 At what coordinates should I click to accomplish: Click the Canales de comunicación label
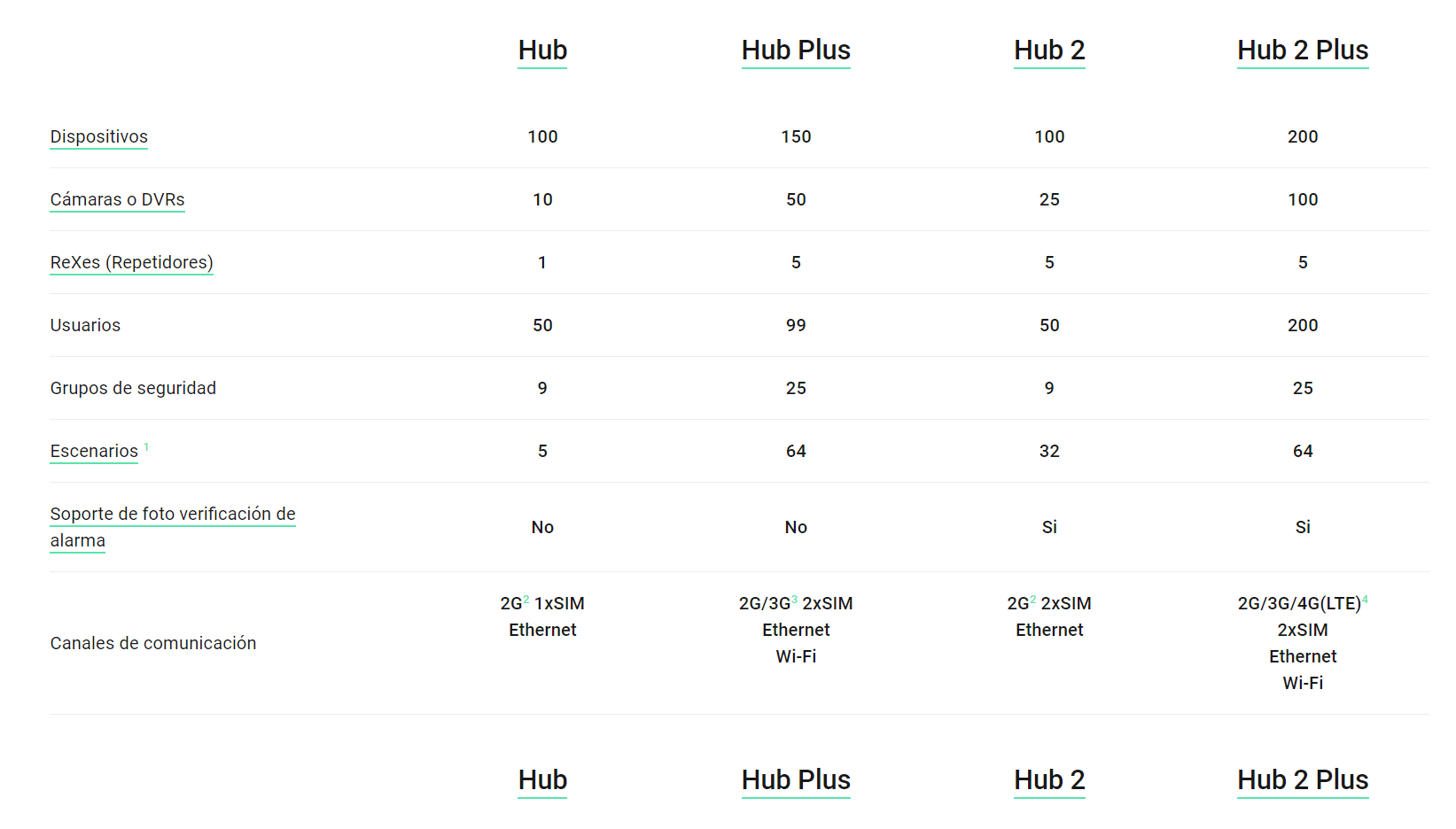(x=153, y=643)
